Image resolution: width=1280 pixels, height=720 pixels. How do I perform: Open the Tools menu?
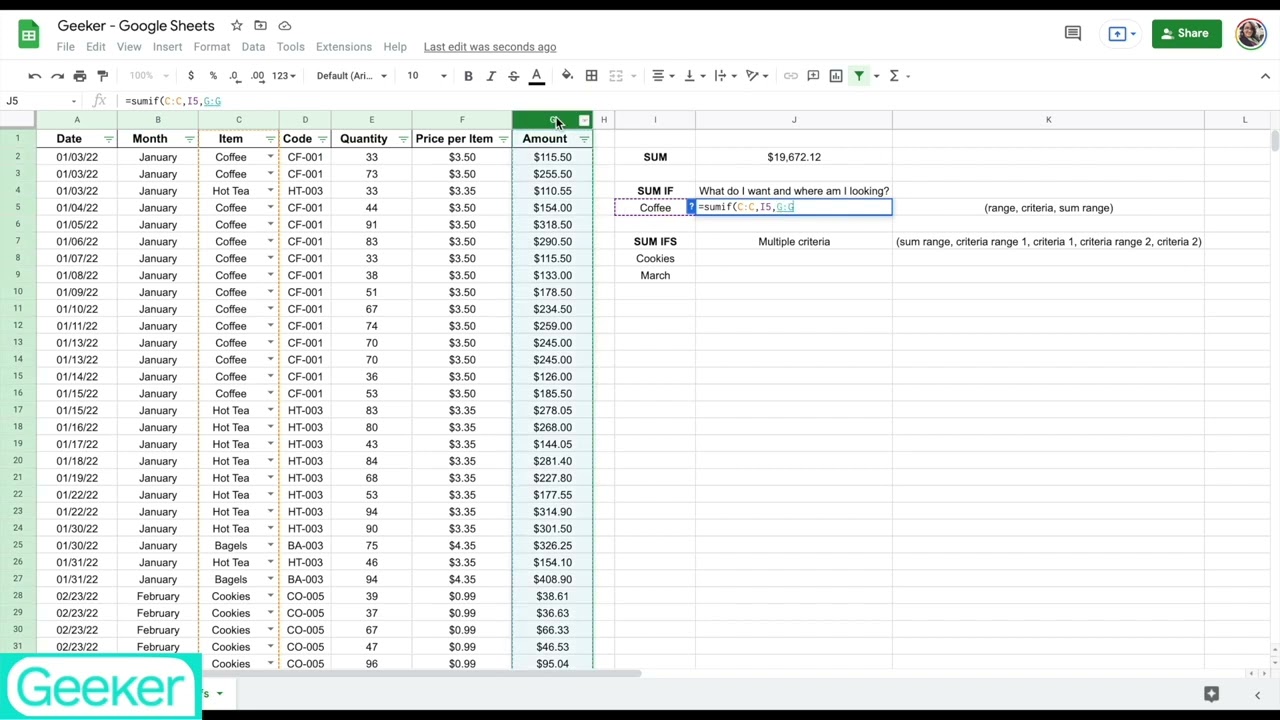tap(291, 47)
